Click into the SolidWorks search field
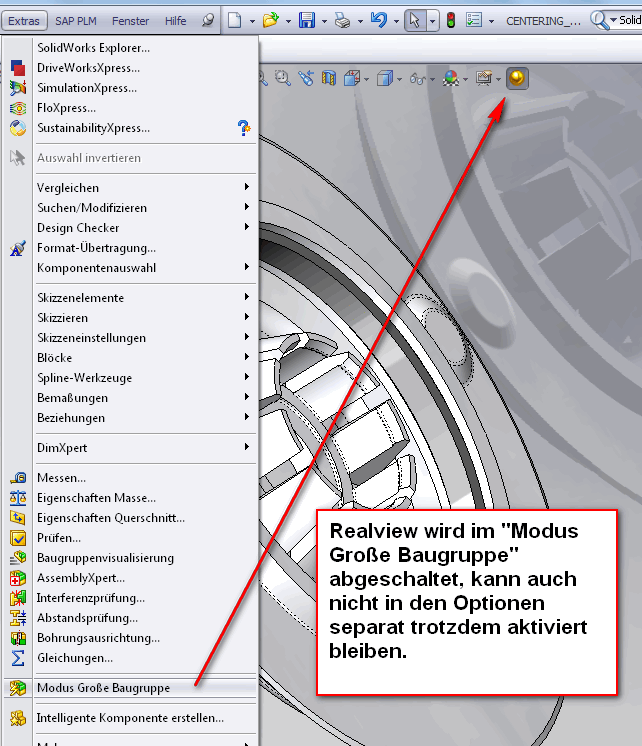This screenshot has width=642, height=746. [x=630, y=20]
